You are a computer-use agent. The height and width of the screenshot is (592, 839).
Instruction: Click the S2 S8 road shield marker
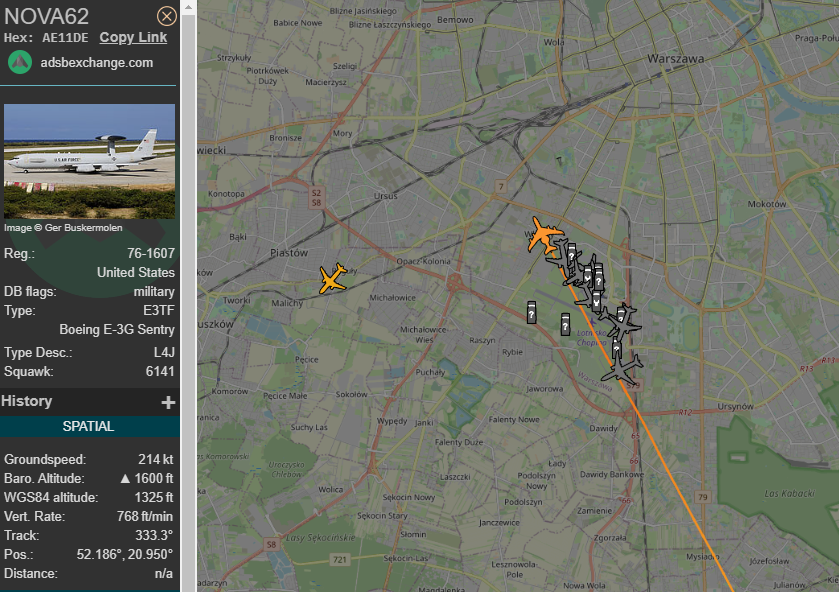(316, 198)
